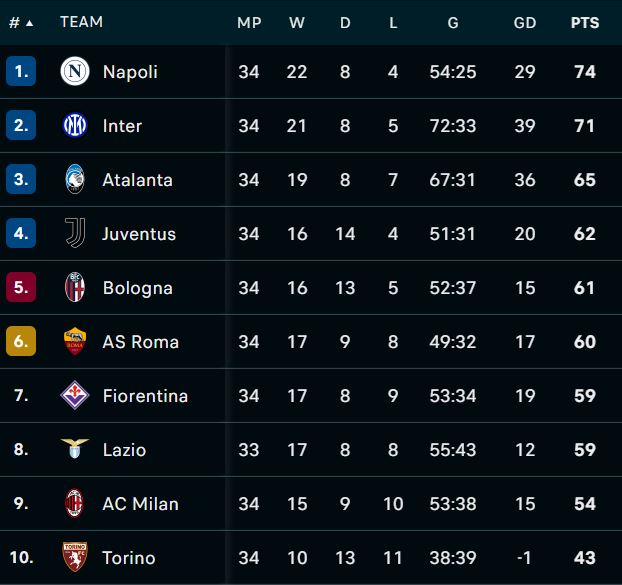Select the Torino club crest
Viewport: 622px width, 585px height.
point(75,557)
